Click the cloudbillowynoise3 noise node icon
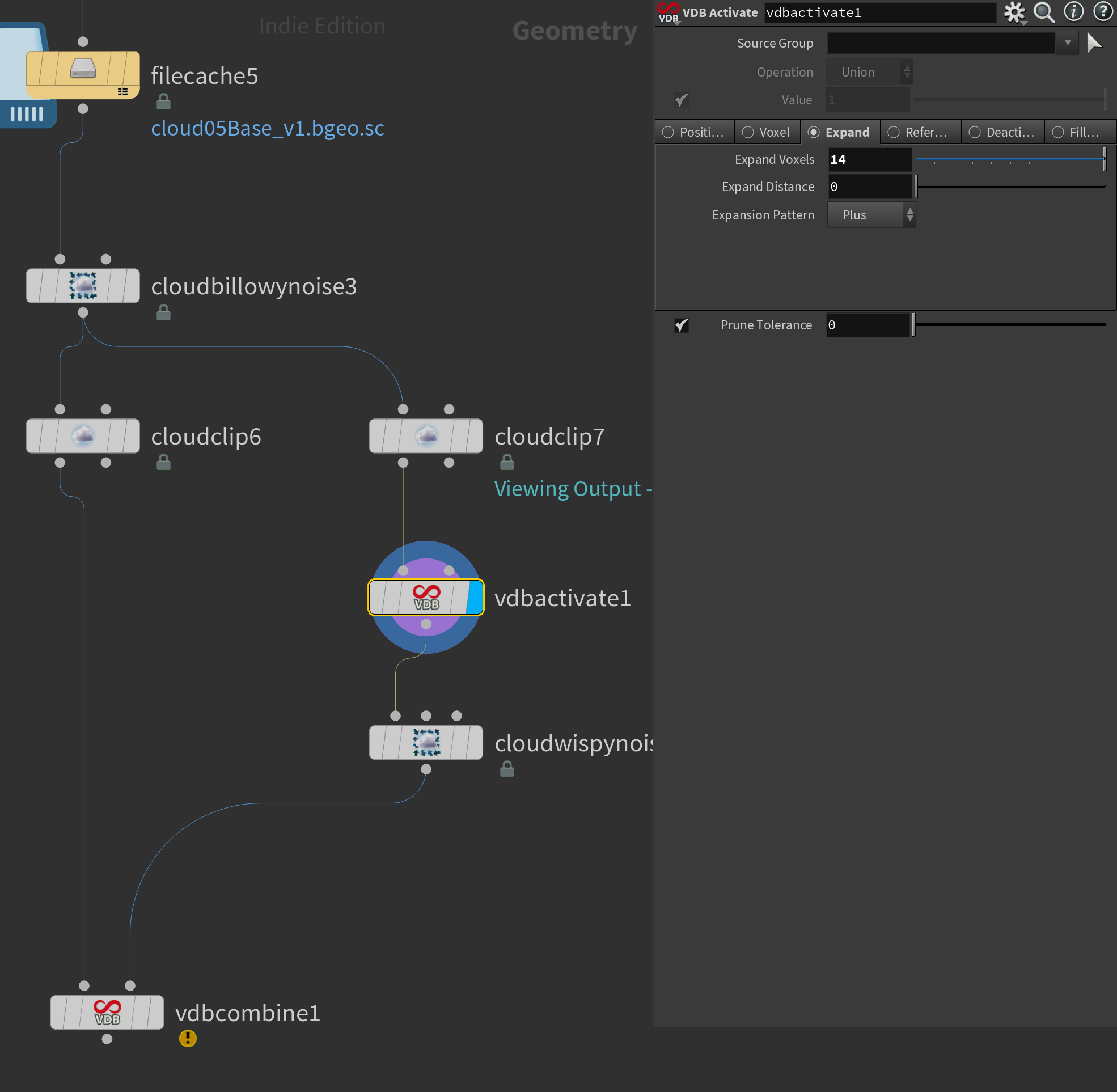Image resolution: width=1117 pixels, height=1092 pixels. point(82,285)
